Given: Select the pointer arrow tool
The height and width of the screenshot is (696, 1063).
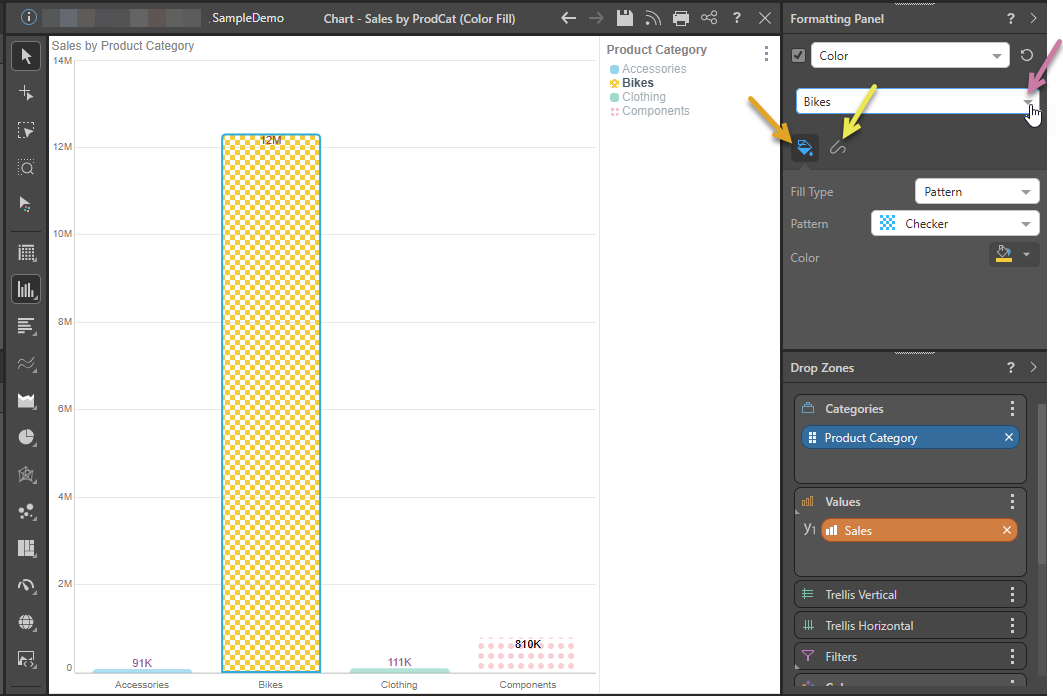Looking at the screenshot, I should click(x=26, y=56).
